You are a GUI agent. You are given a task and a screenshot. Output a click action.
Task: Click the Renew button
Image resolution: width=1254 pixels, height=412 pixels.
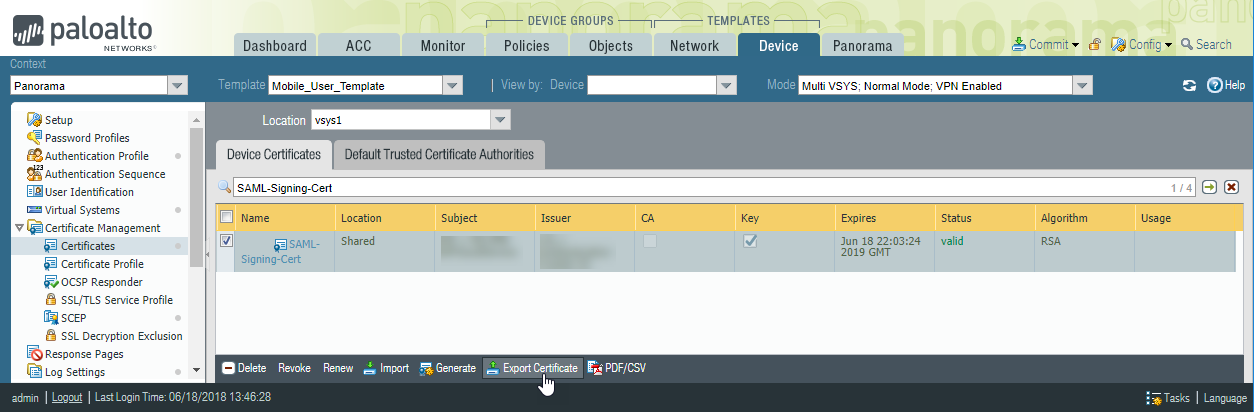pos(338,368)
